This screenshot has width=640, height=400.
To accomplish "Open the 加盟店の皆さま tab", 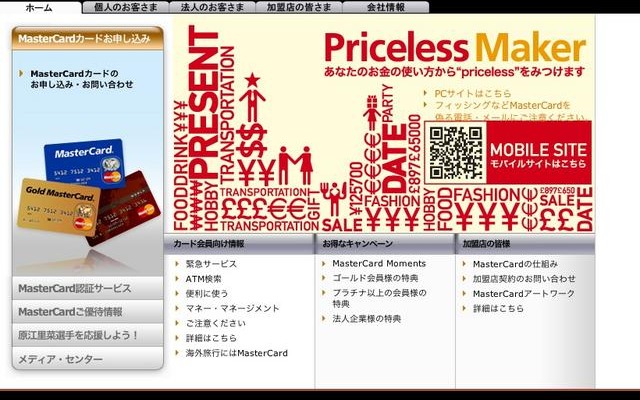I will (x=299, y=7).
